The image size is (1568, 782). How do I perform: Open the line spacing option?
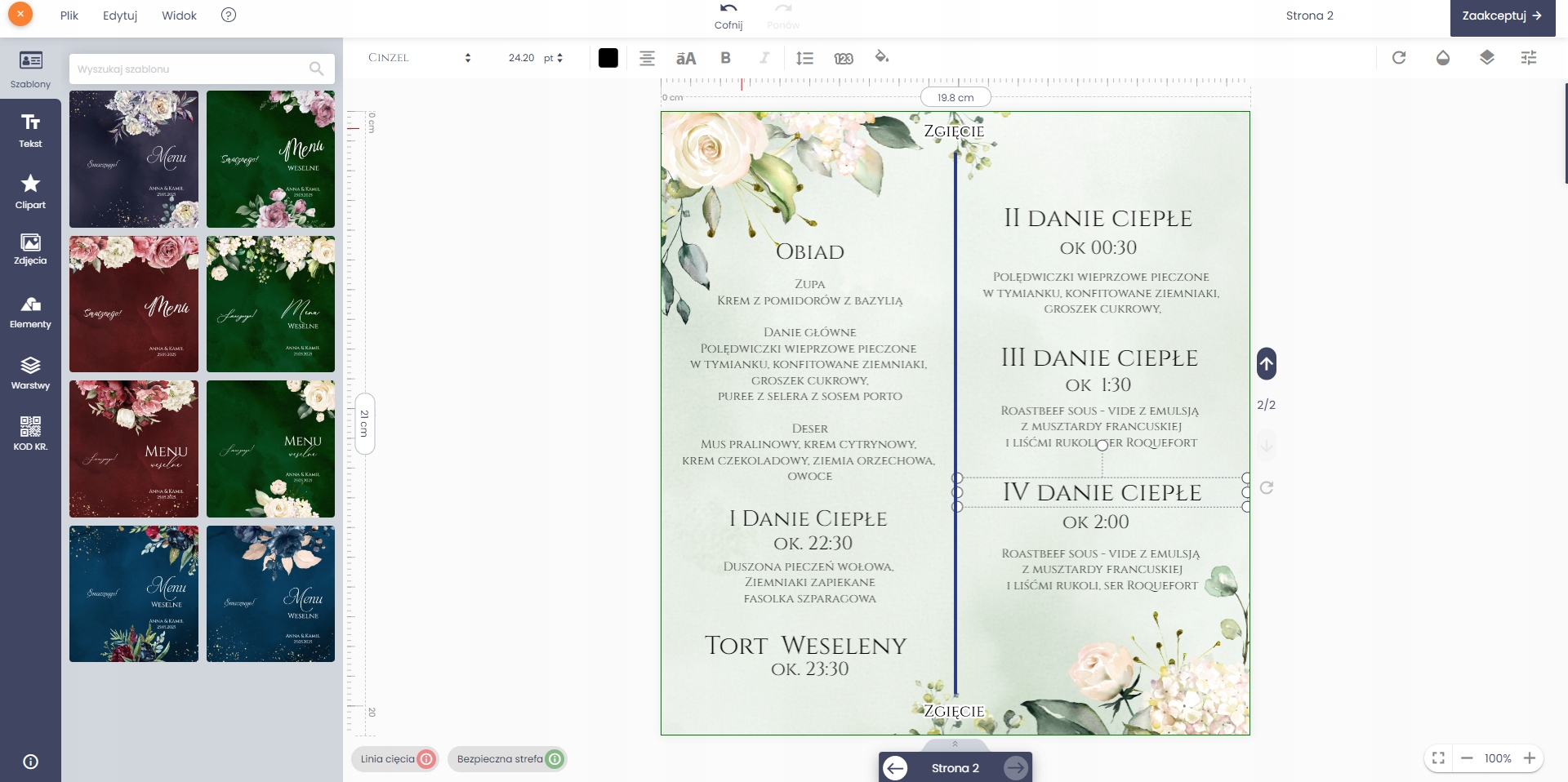coord(804,58)
